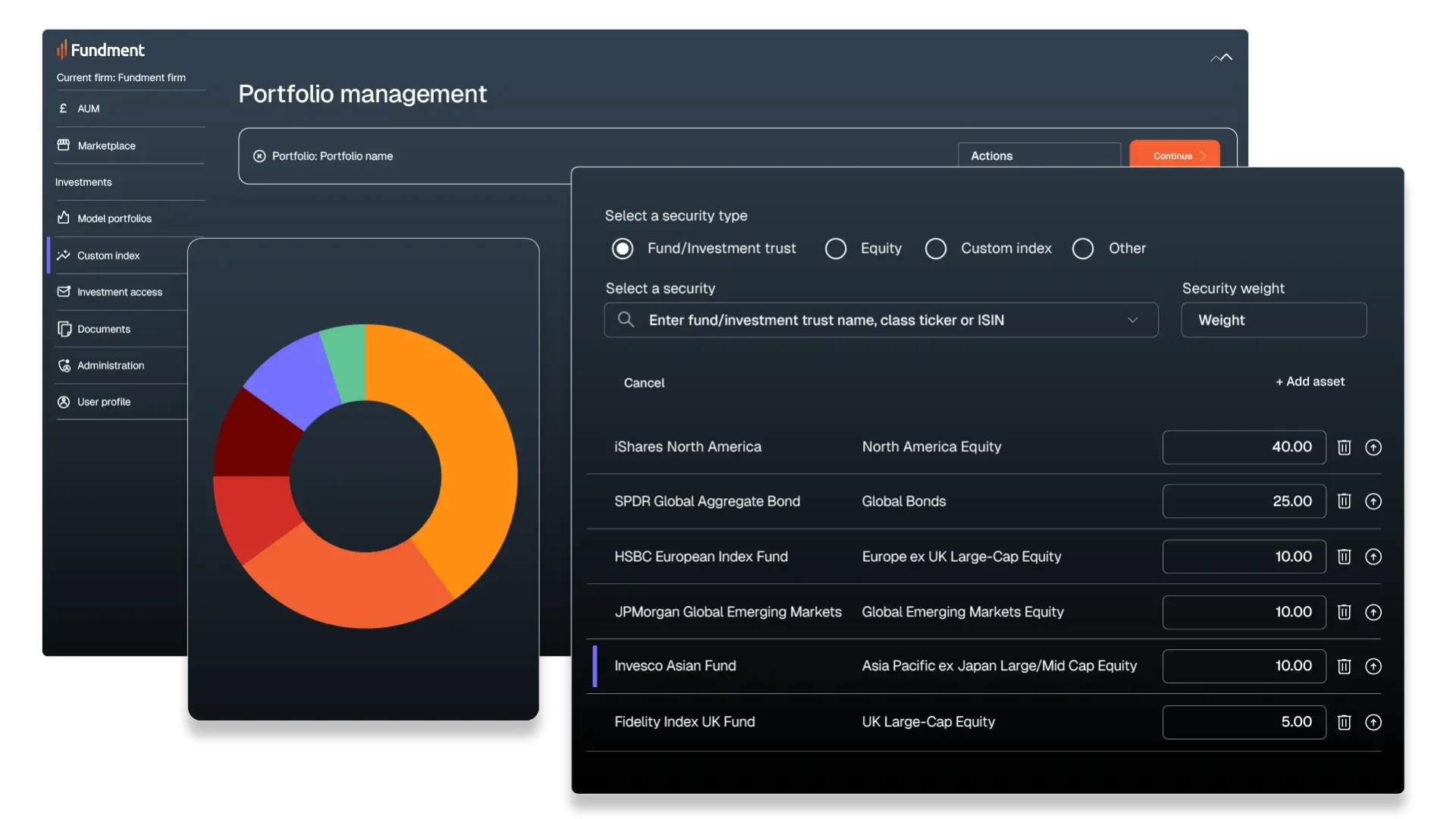Click up-arrow icon for JPMorgan Global Emerging Markets
Image resolution: width=1456 pixels, height=819 pixels.
pyautogui.click(x=1373, y=612)
